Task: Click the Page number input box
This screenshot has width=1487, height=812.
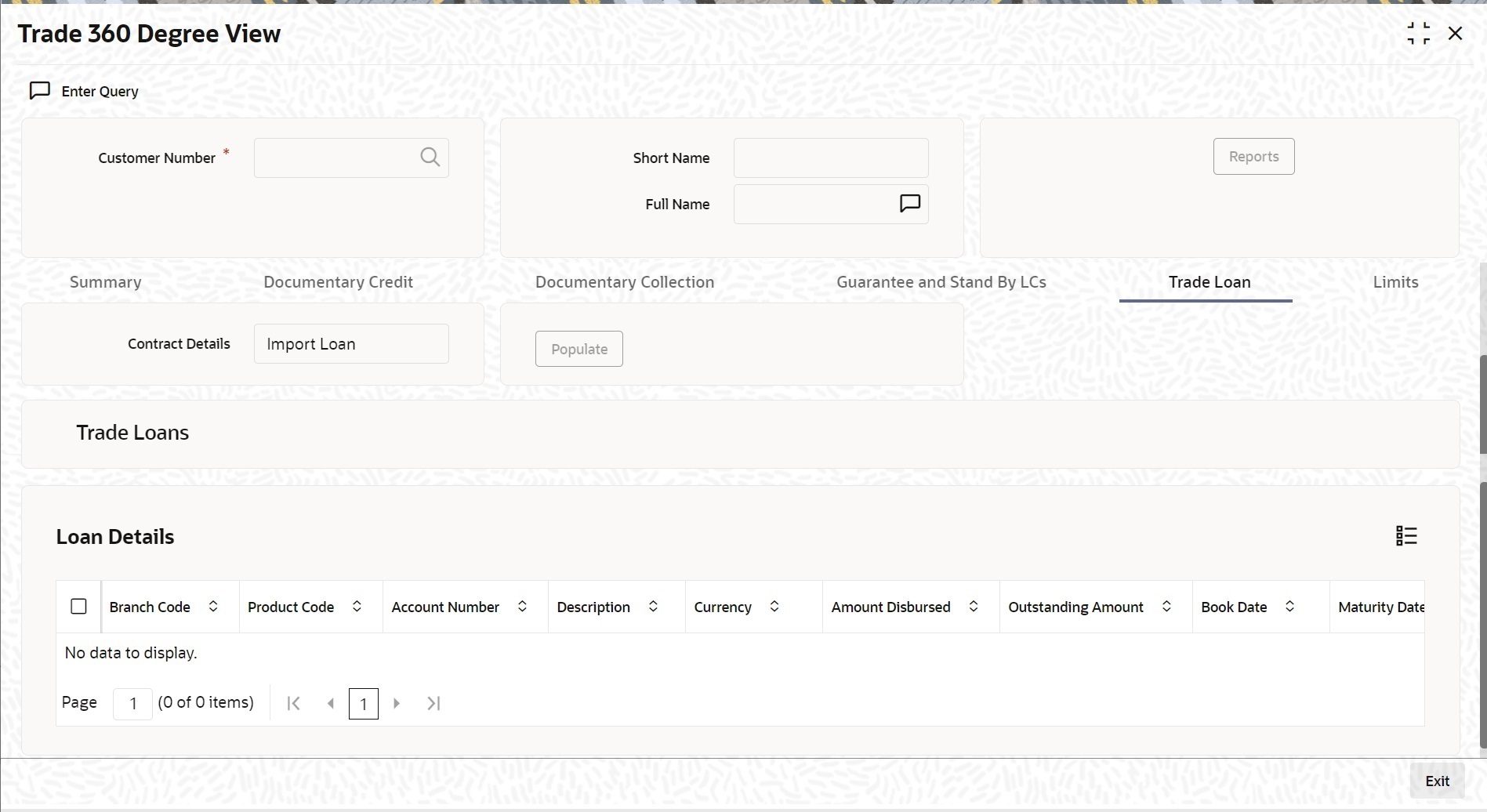Action: coord(133,704)
